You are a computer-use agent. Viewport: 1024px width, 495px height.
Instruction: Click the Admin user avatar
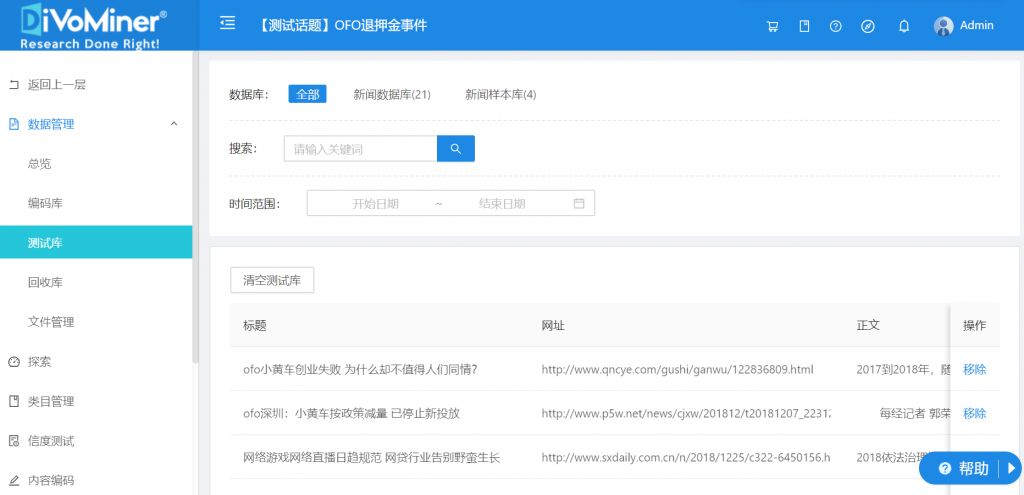click(944, 26)
